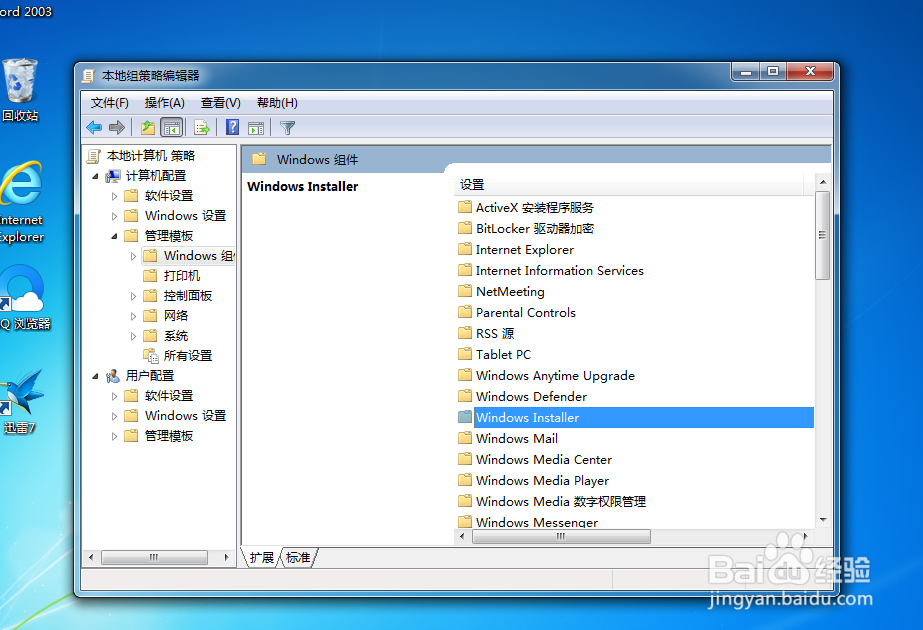Select 打印机 in the tree
The image size is (923, 630).
(x=182, y=276)
